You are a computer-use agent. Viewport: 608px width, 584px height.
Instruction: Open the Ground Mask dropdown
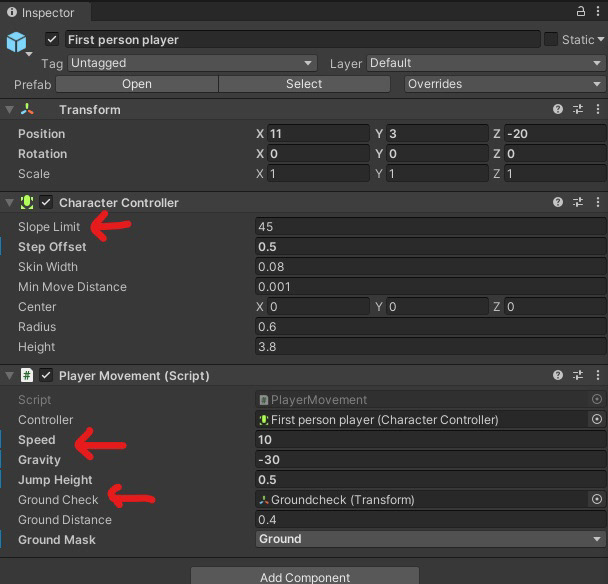pyautogui.click(x=430, y=539)
